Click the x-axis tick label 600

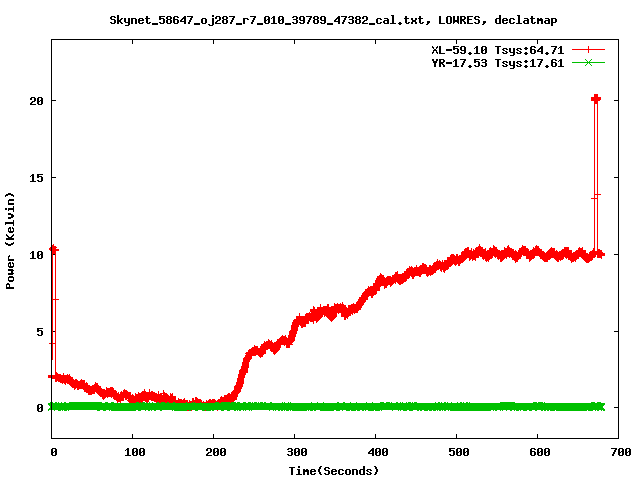(x=540, y=452)
